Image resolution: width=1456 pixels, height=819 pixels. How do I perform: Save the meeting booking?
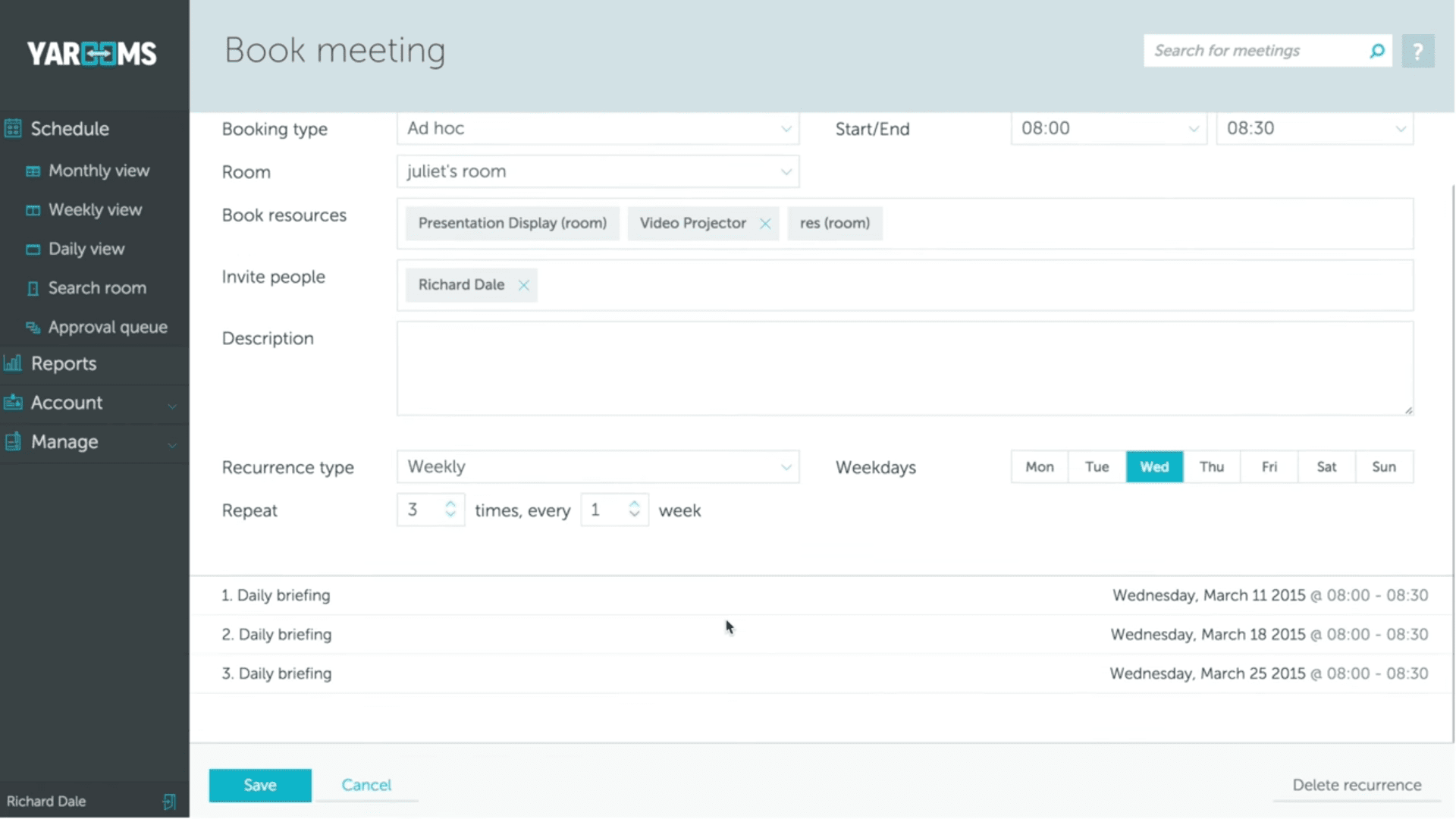click(259, 785)
